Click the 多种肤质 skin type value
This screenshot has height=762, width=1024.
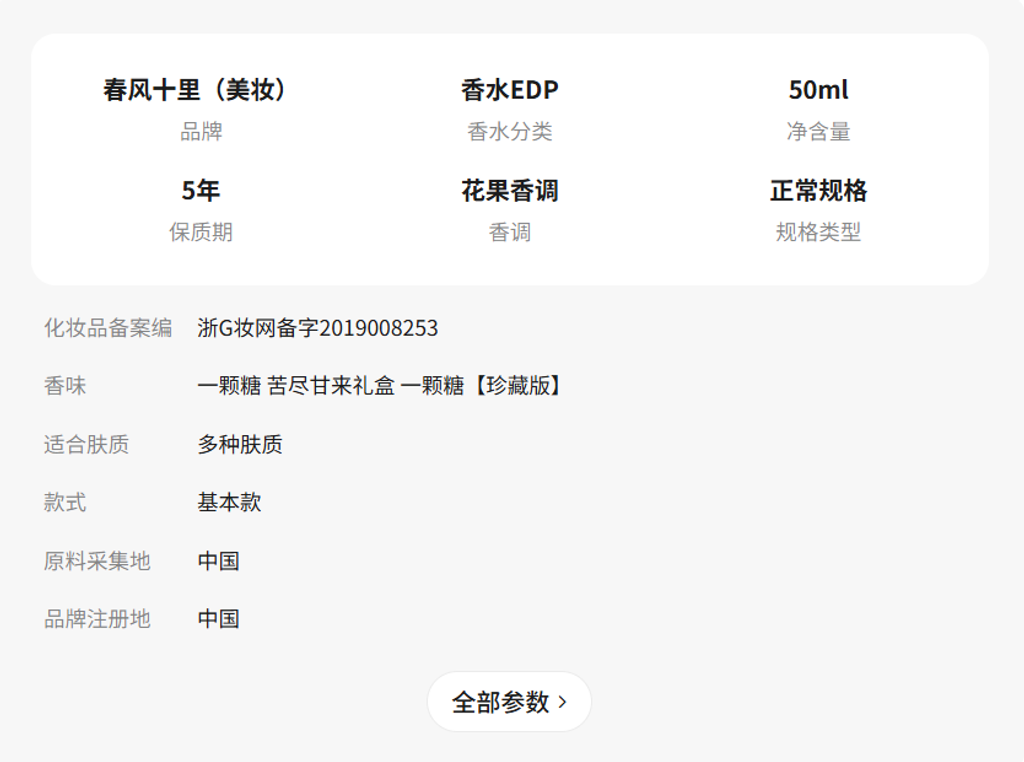coord(240,444)
